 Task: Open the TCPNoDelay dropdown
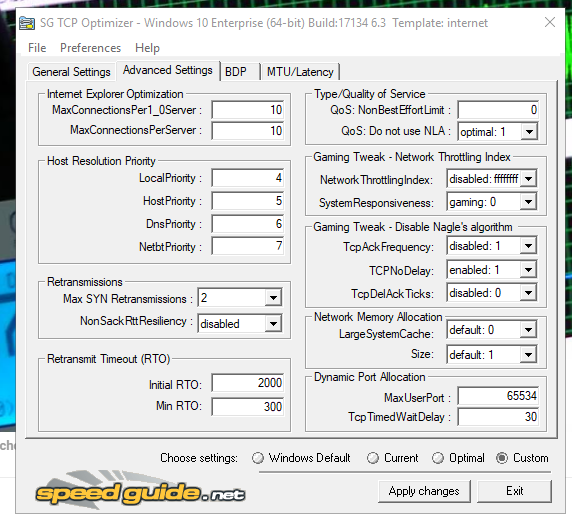tap(528, 270)
